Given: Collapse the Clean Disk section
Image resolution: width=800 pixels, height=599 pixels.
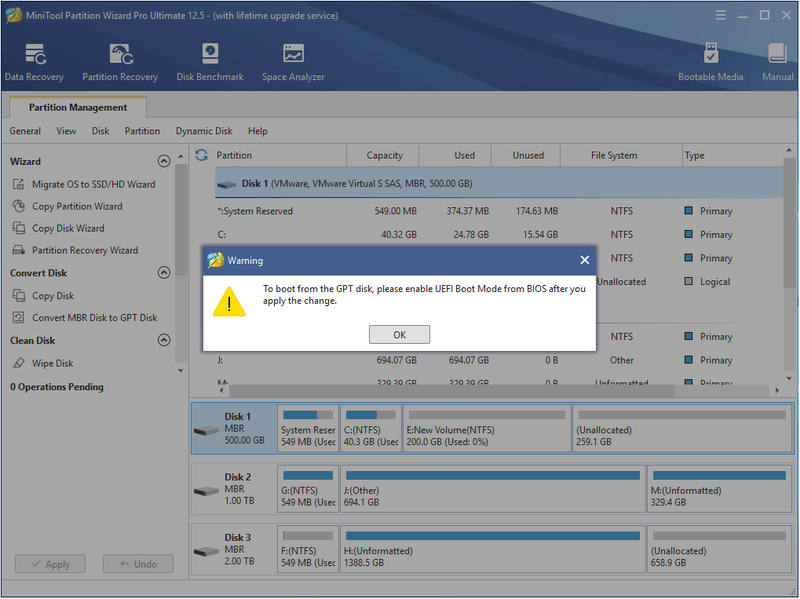Looking at the screenshot, I should pyautogui.click(x=164, y=340).
